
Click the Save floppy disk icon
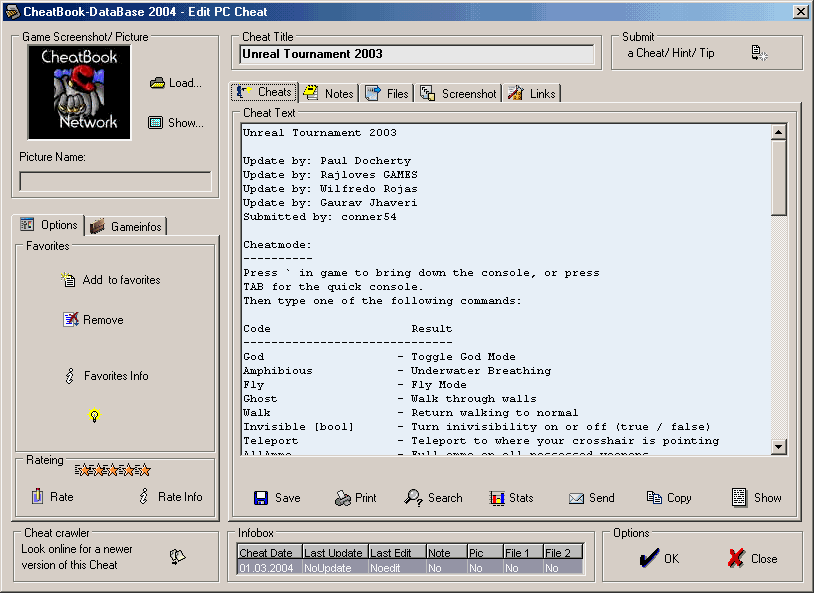coord(261,498)
